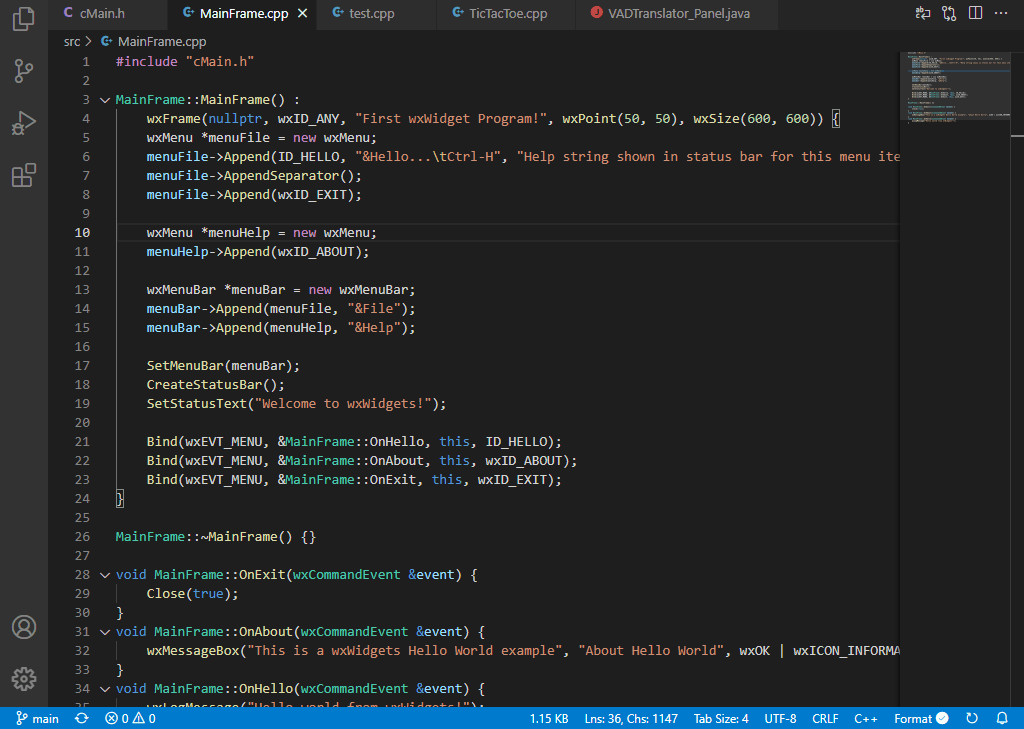
Task: Open the Manage gear menu
Action: click(x=24, y=679)
